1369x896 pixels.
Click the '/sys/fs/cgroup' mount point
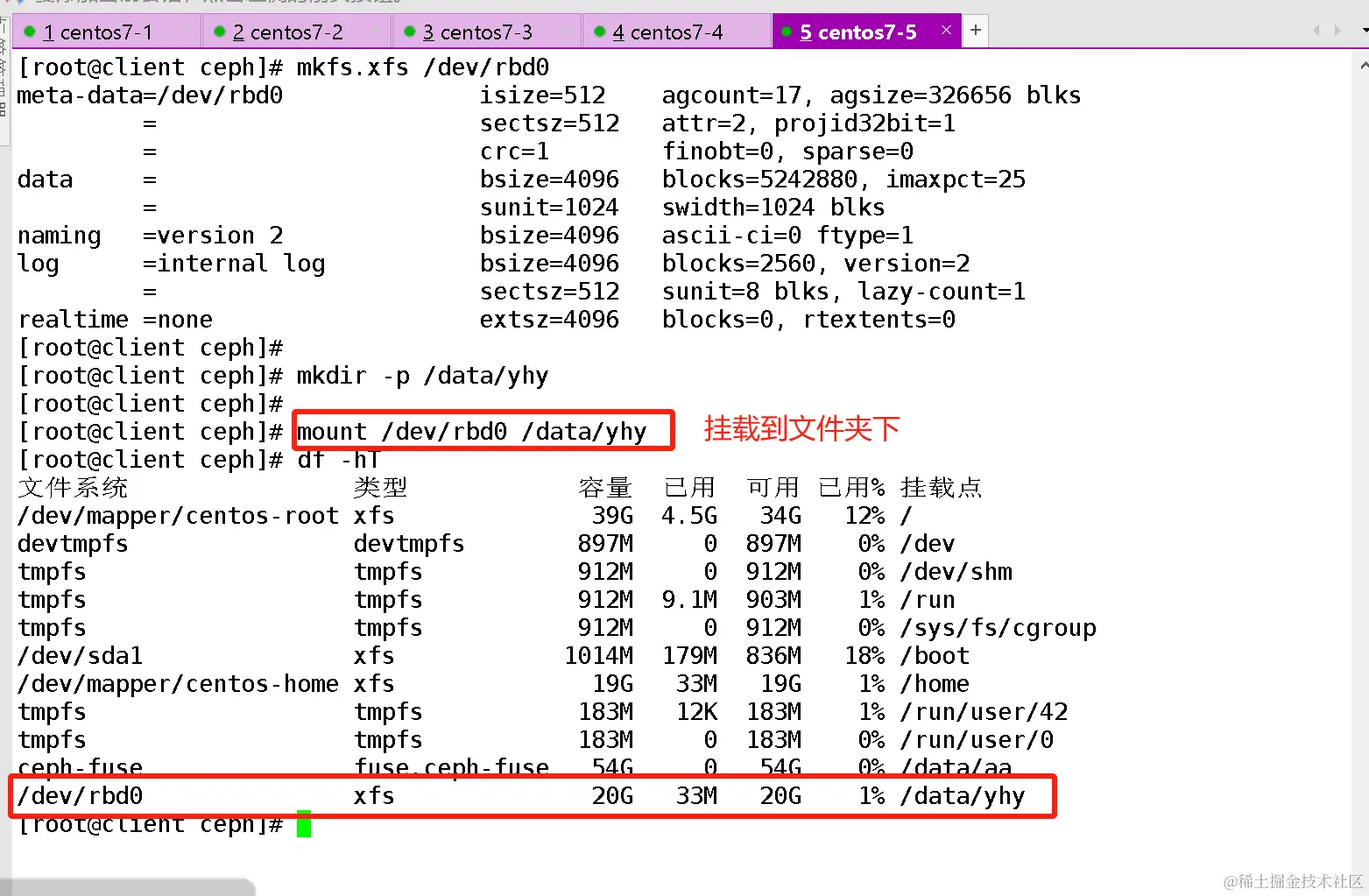[998, 628]
